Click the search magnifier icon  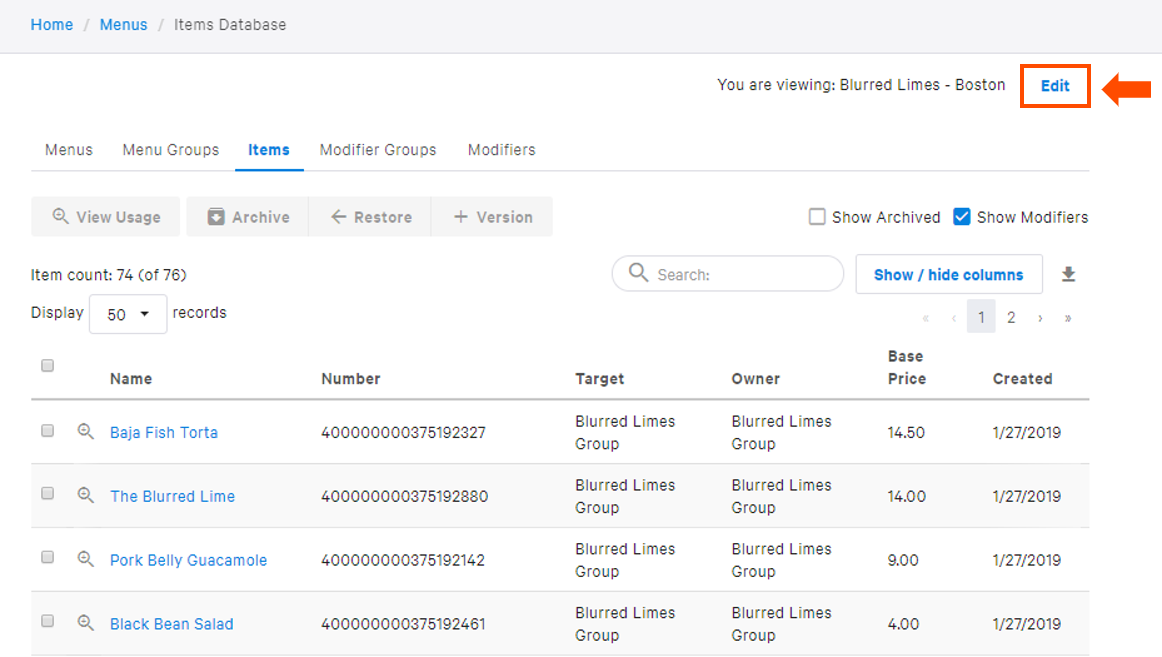click(640, 272)
